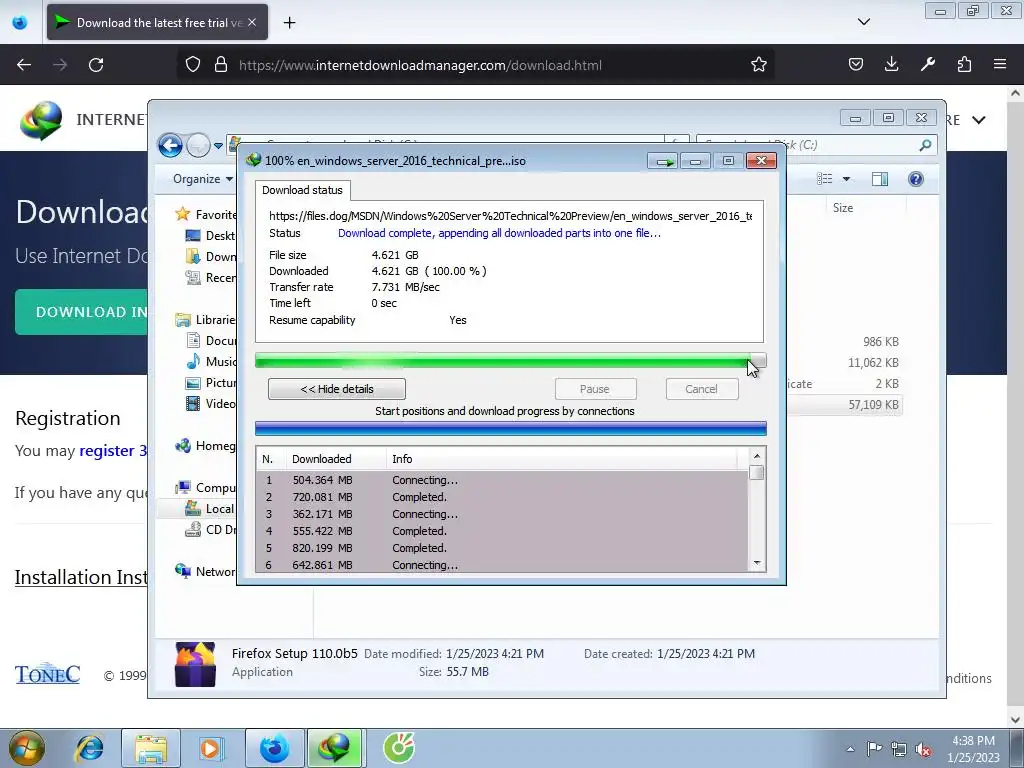Viewport: 1024px width, 768px height.
Task: Click the wrench developer tools icon
Action: pyautogui.click(x=928, y=65)
